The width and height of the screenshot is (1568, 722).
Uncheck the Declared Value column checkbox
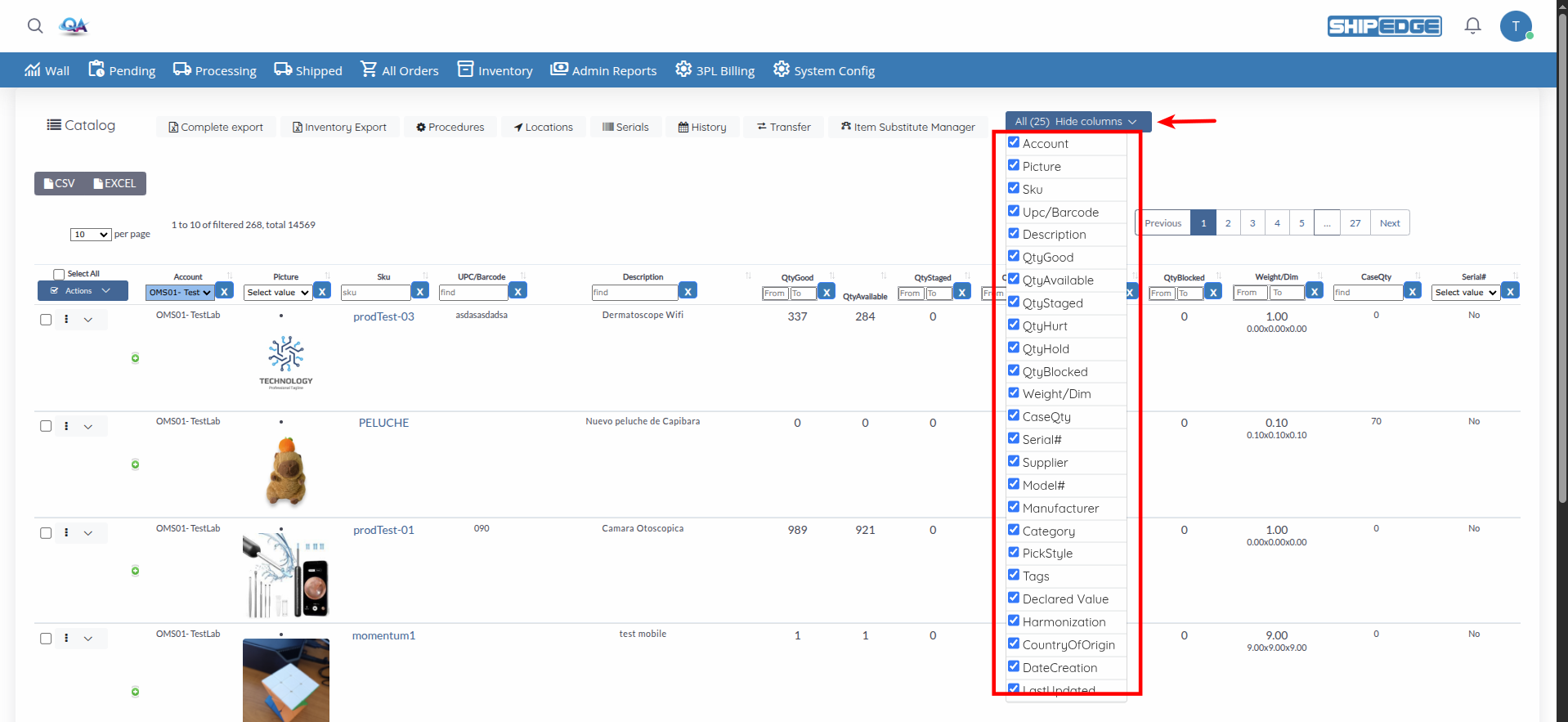(x=1014, y=598)
